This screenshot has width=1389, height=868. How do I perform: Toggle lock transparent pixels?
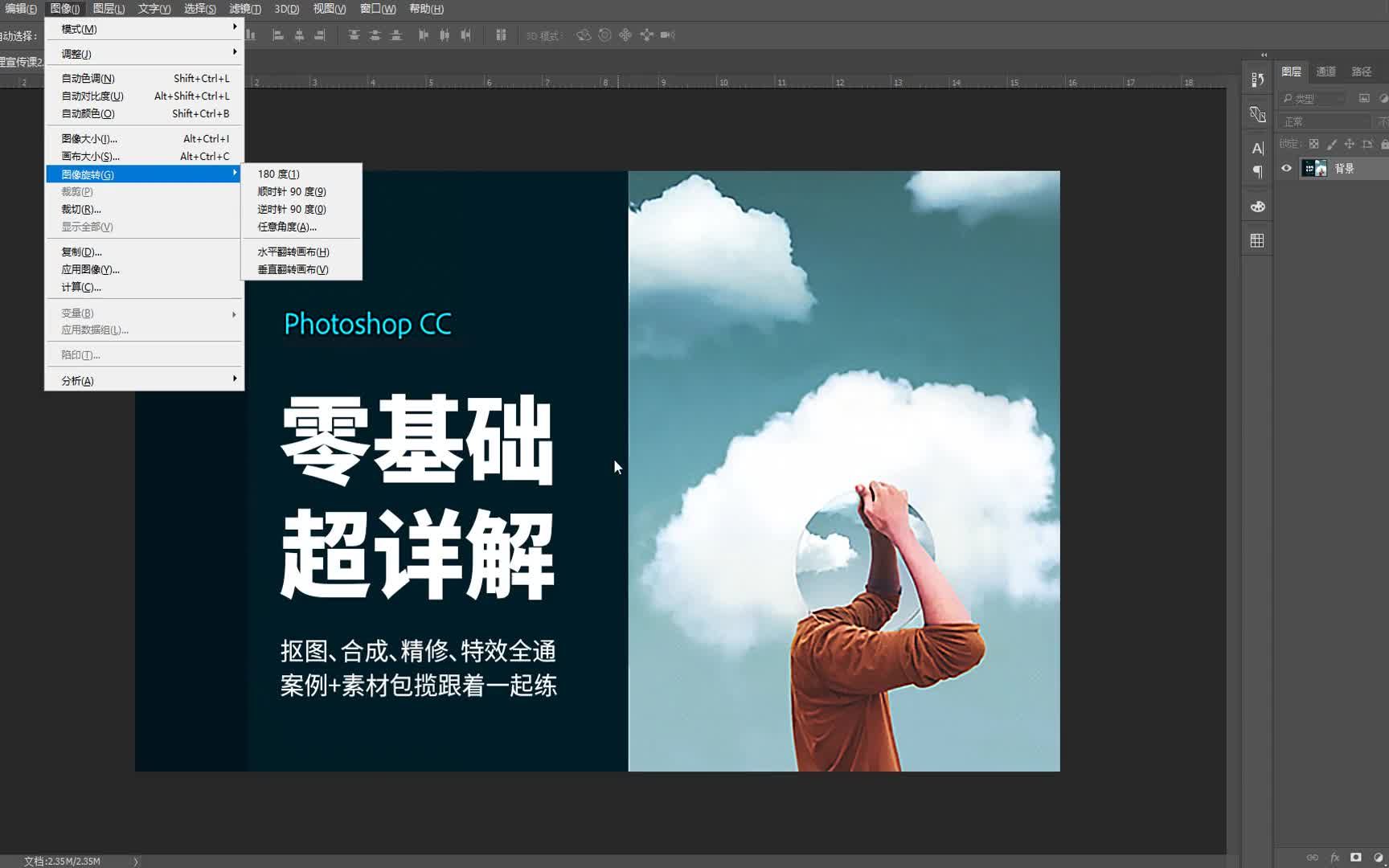point(1313,144)
